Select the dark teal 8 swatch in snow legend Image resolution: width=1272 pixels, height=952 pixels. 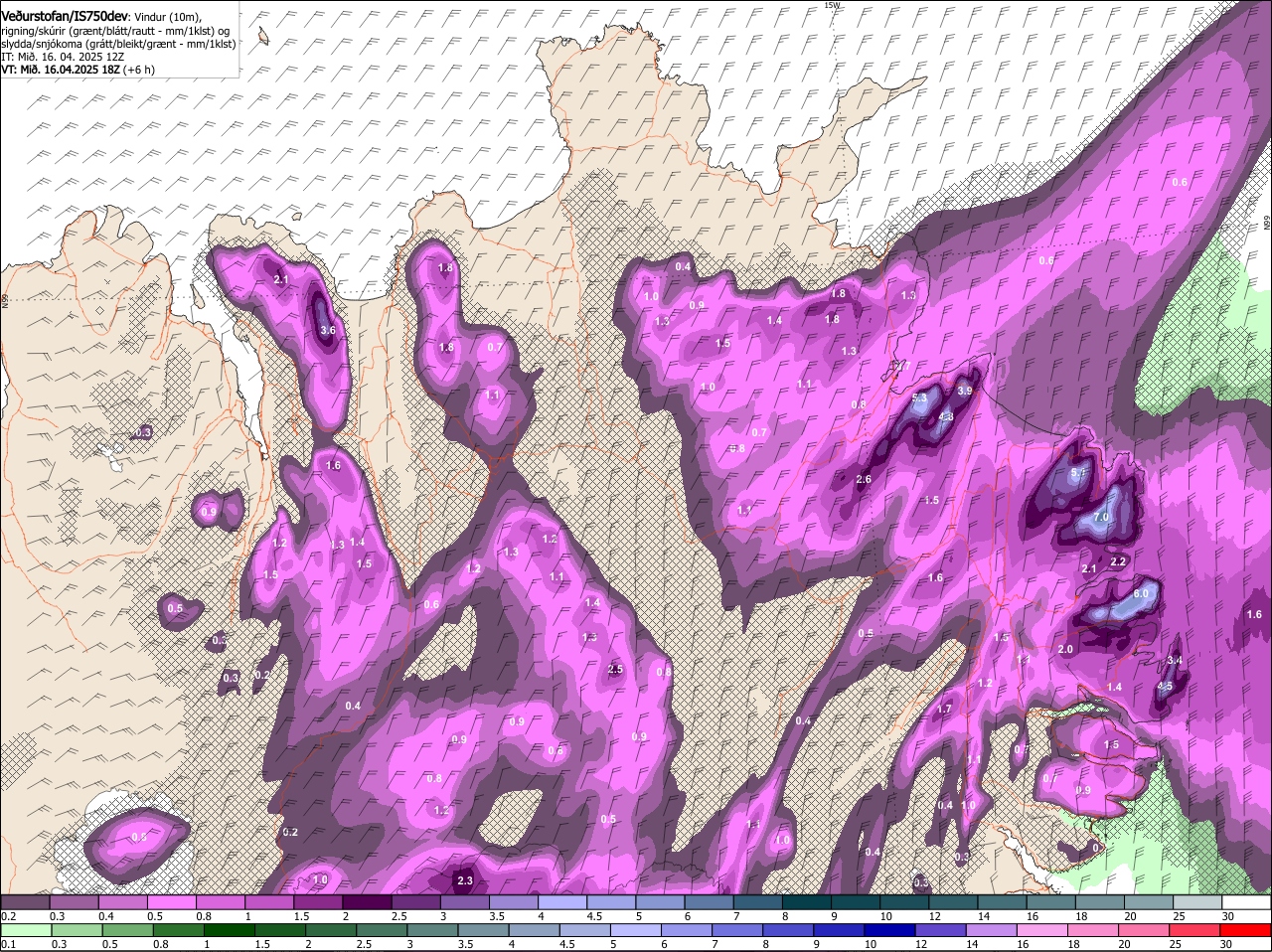click(x=806, y=902)
